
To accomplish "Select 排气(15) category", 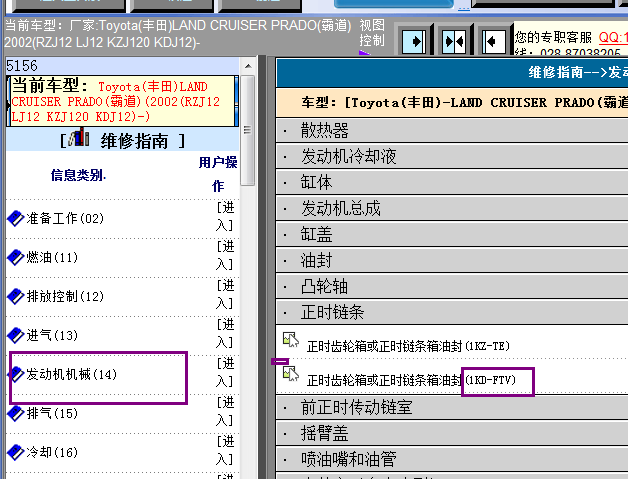I will click(x=52, y=413).
